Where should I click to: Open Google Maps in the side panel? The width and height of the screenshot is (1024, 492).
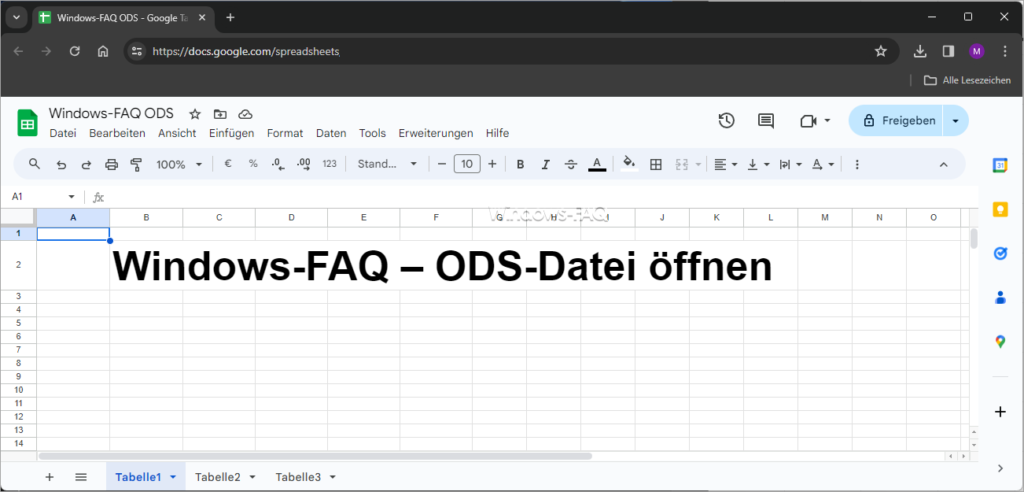pos(1000,341)
